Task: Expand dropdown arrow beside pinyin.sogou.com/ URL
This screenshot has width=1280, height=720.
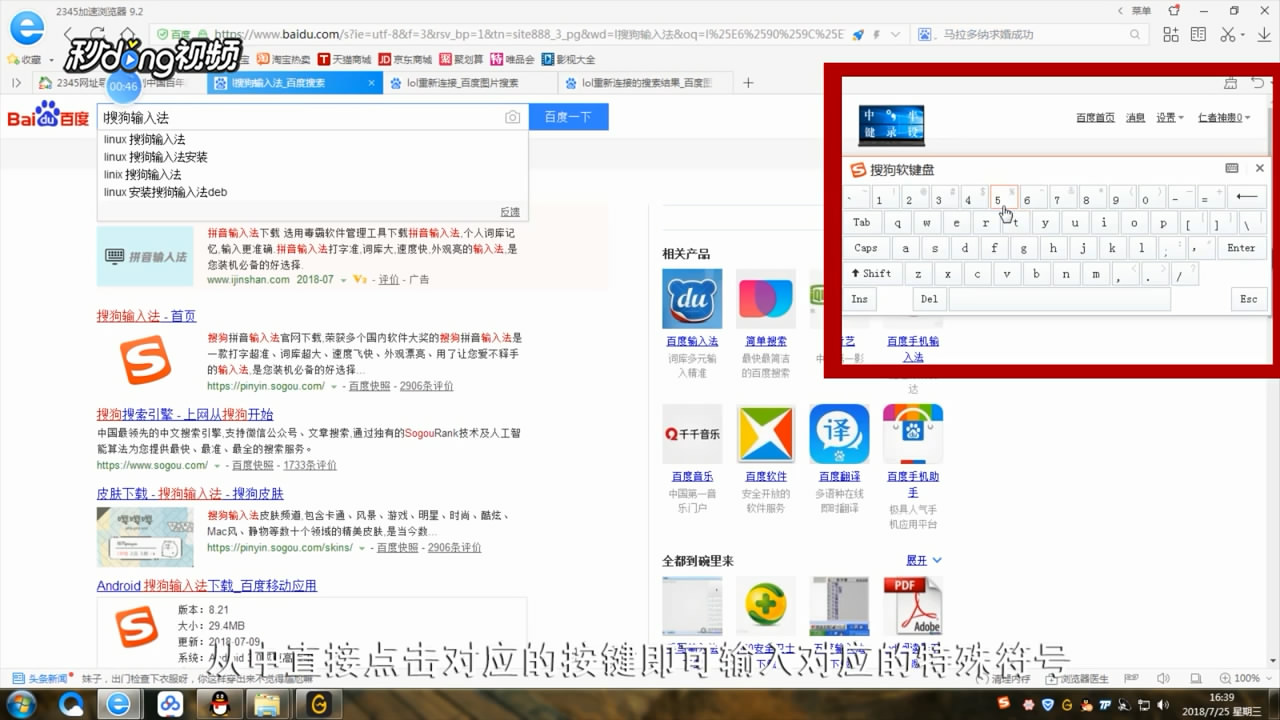Action: tap(332, 386)
